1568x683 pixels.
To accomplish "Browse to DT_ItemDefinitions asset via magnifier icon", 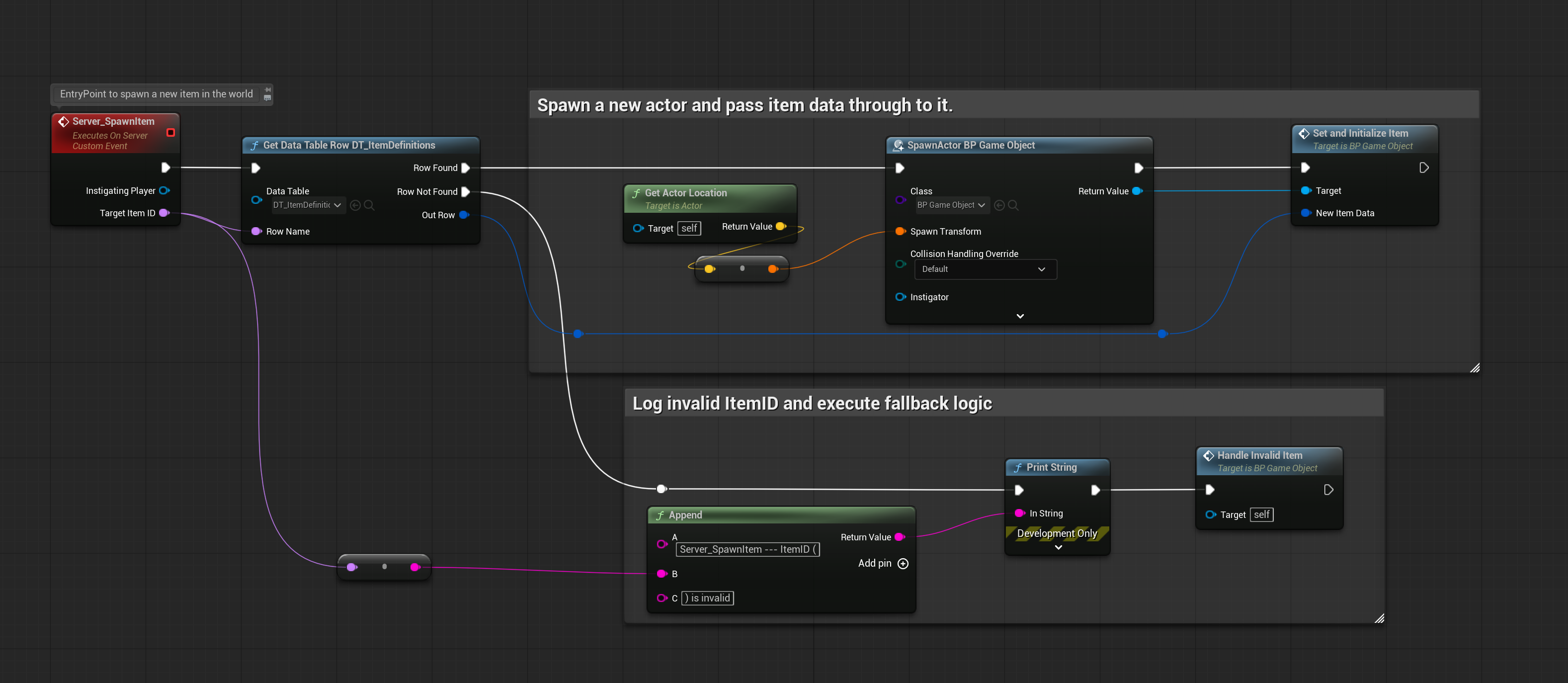I will click(x=369, y=205).
